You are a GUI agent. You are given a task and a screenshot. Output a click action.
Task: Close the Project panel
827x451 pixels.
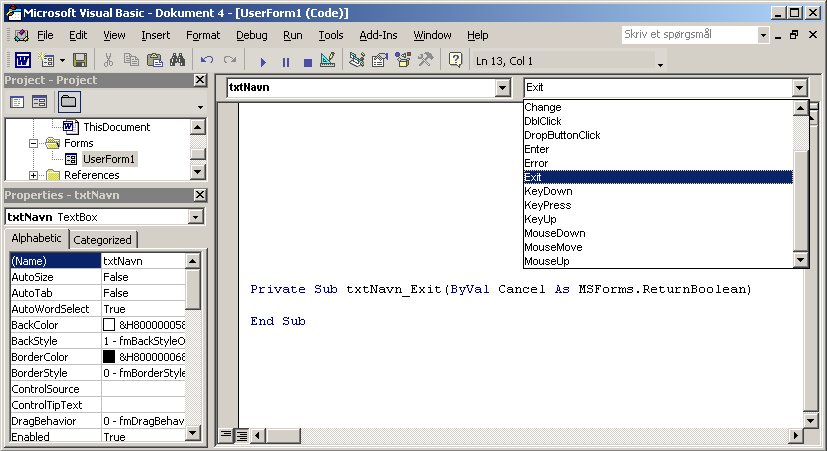pos(200,80)
